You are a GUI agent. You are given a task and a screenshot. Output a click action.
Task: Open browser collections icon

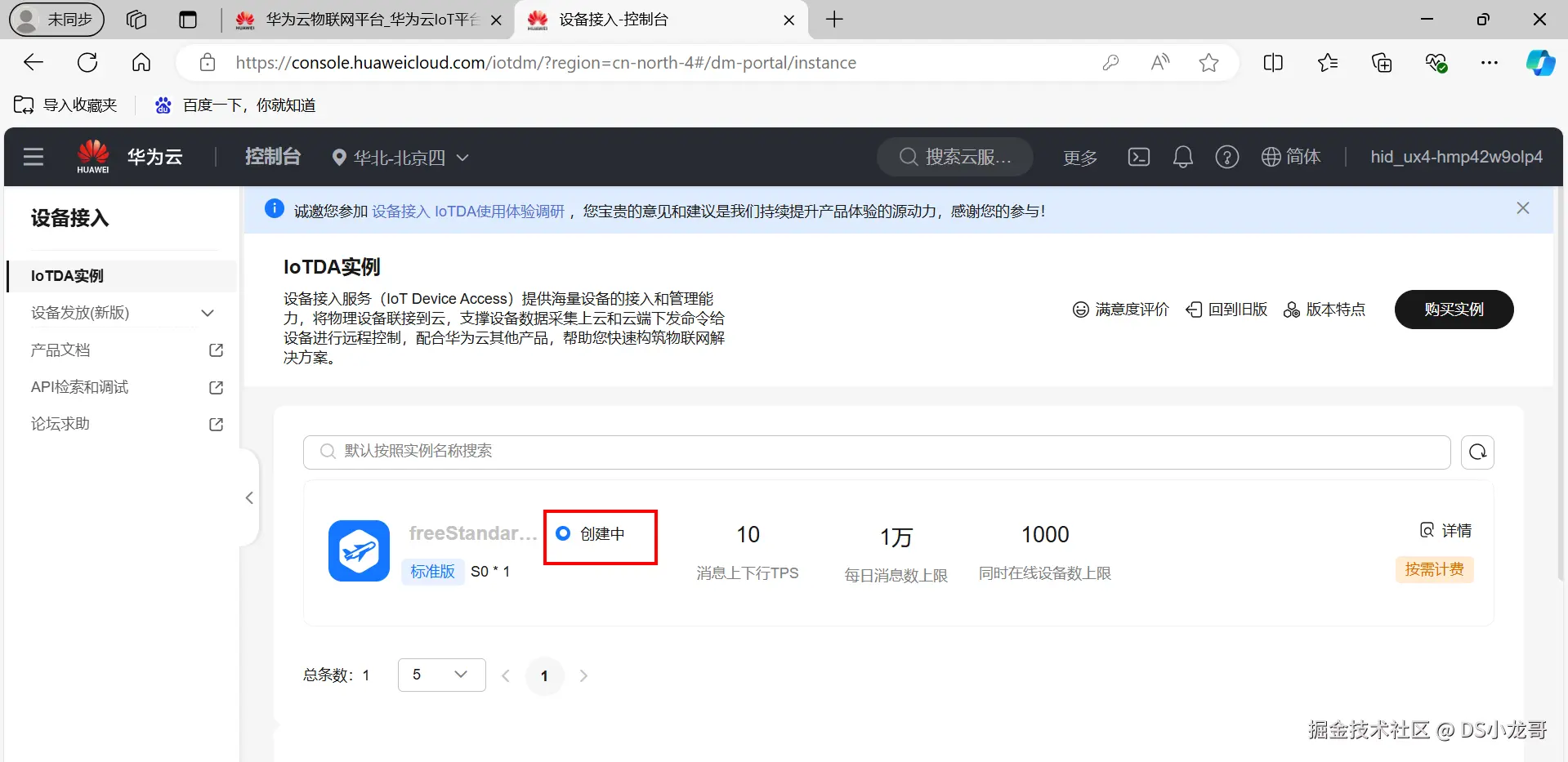1382,63
